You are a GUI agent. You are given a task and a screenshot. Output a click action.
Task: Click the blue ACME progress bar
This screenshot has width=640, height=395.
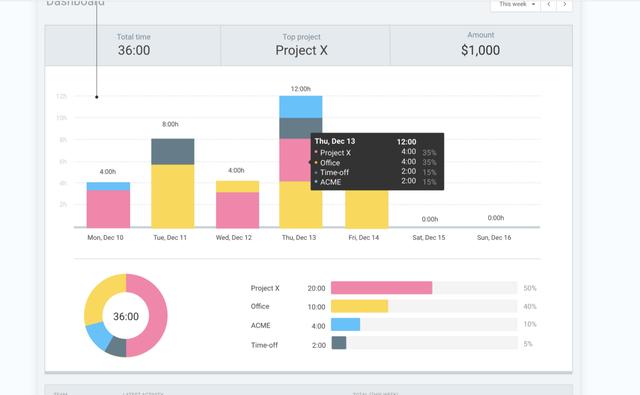tap(346, 324)
